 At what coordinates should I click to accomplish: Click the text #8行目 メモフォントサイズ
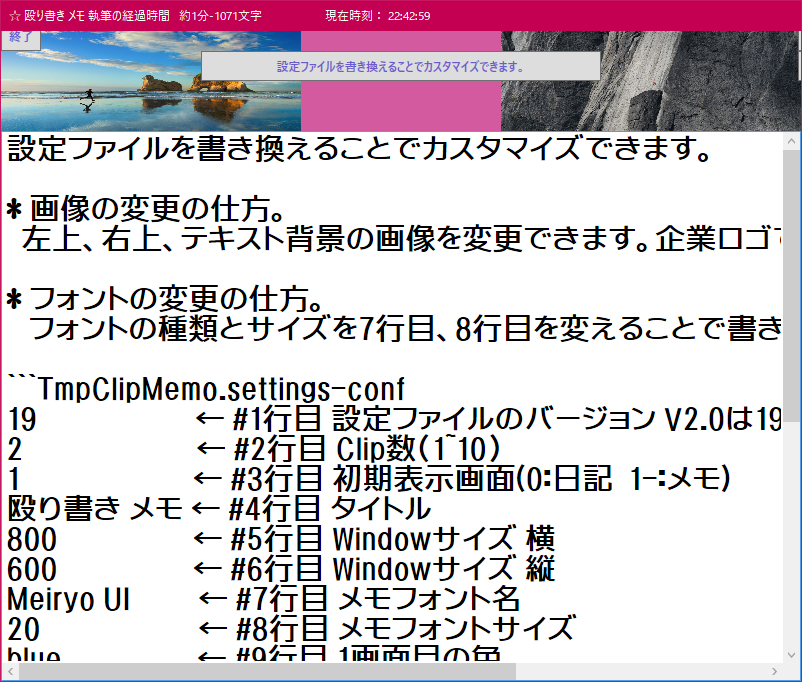(x=406, y=629)
